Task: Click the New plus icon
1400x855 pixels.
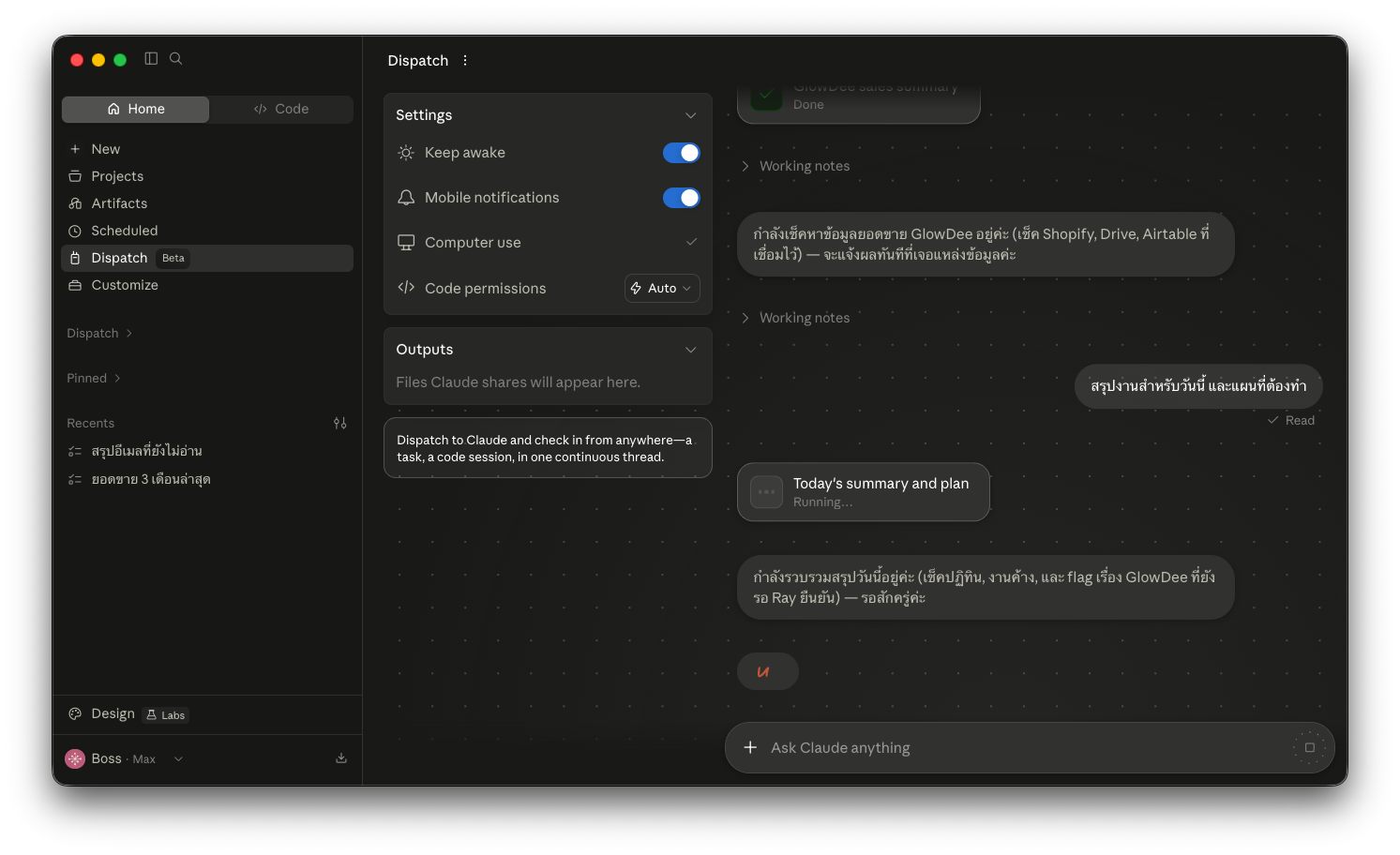Action: pos(75,149)
